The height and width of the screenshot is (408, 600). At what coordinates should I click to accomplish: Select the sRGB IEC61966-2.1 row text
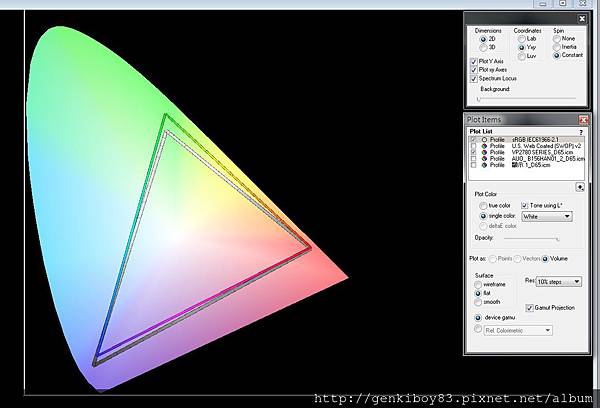pos(535,140)
